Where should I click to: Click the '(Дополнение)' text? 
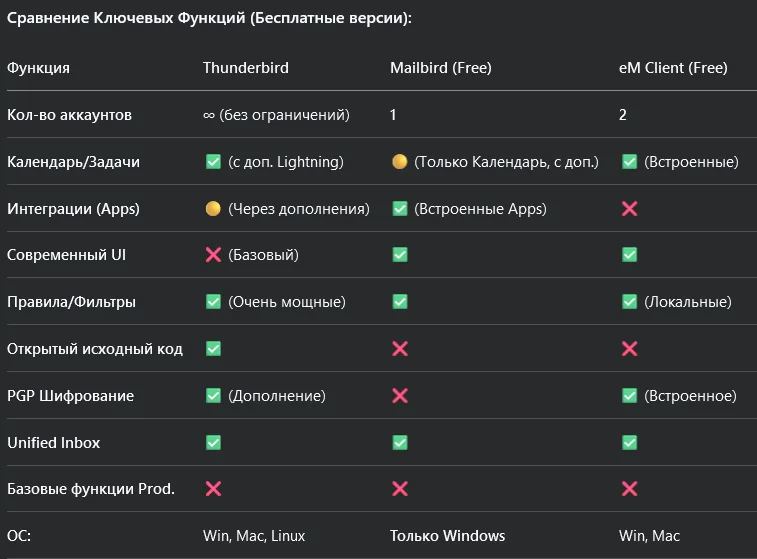click(x=277, y=396)
